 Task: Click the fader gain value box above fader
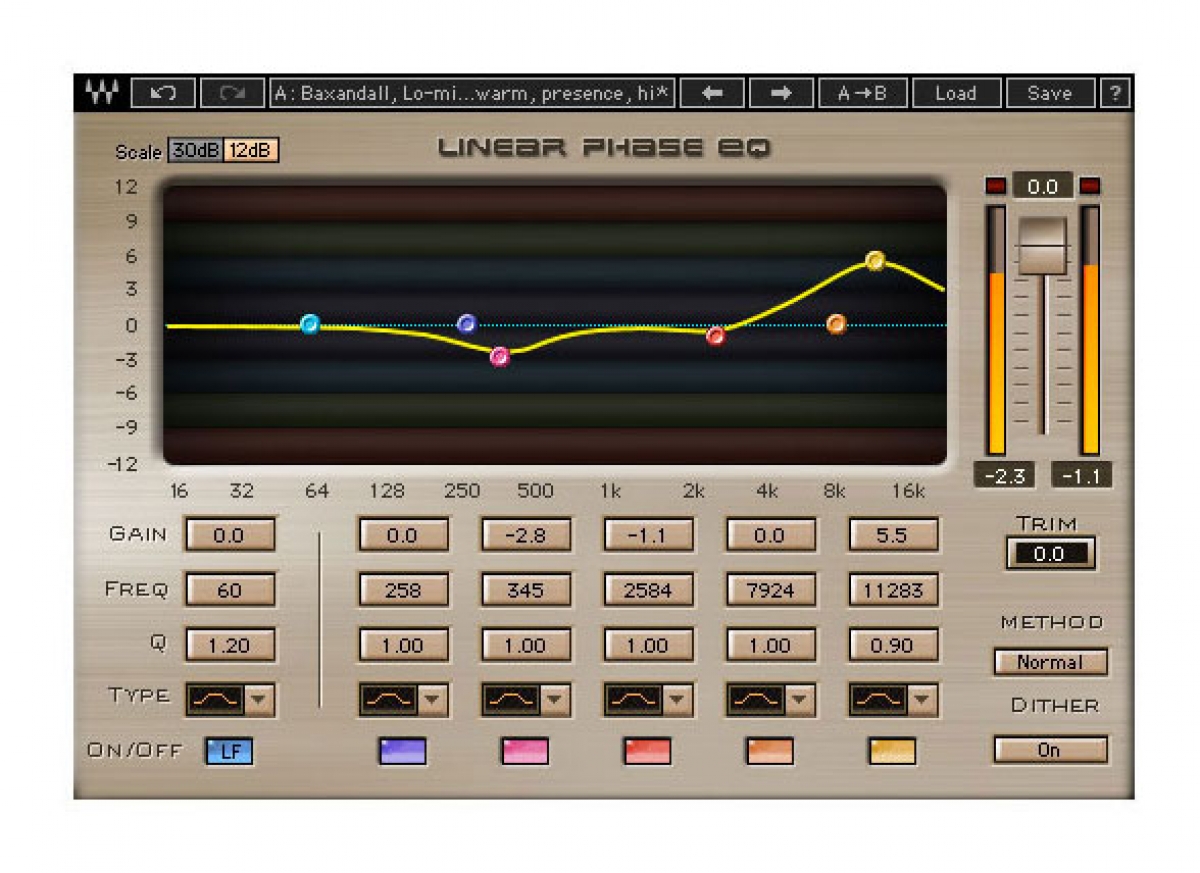pos(1043,186)
